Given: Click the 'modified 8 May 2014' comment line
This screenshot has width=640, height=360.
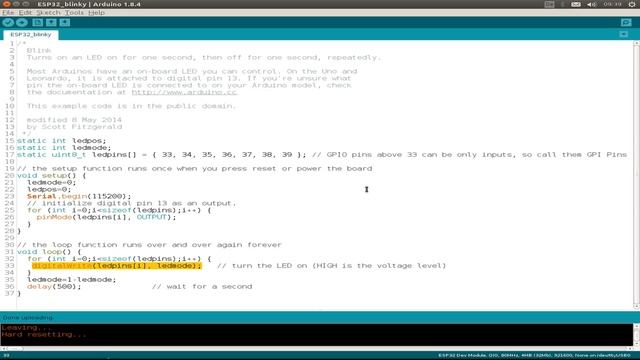Looking at the screenshot, I should (74, 120).
